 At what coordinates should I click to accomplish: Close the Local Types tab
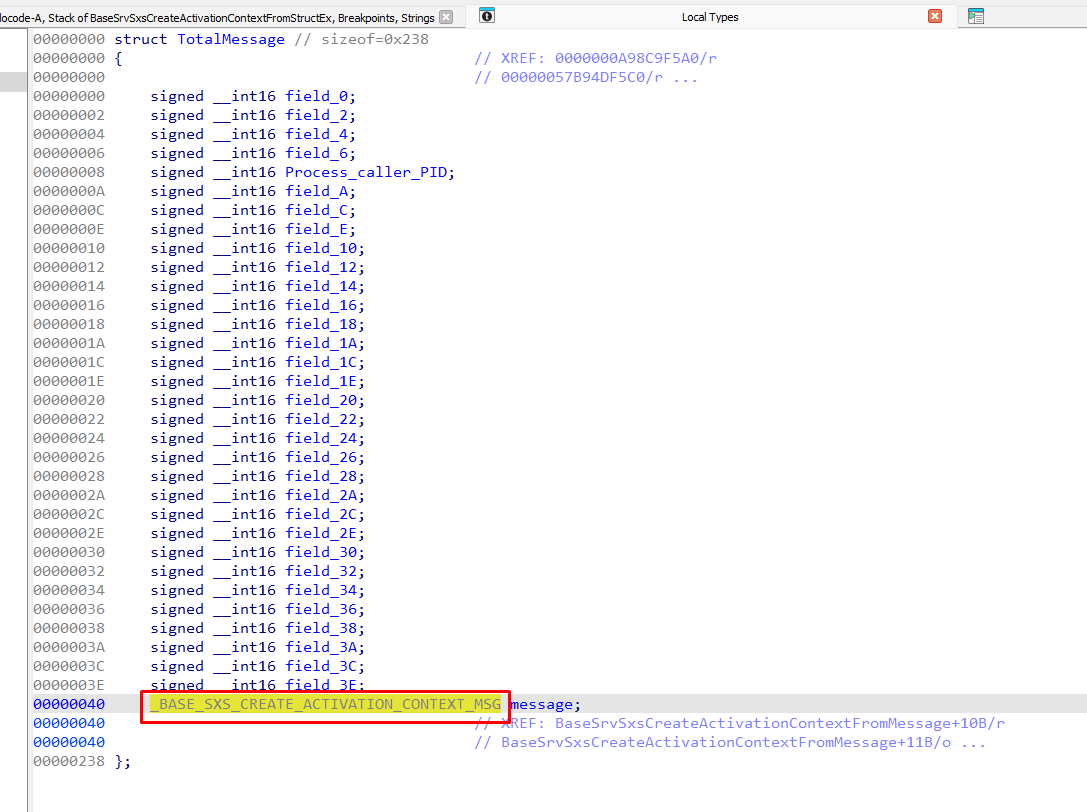coord(935,16)
